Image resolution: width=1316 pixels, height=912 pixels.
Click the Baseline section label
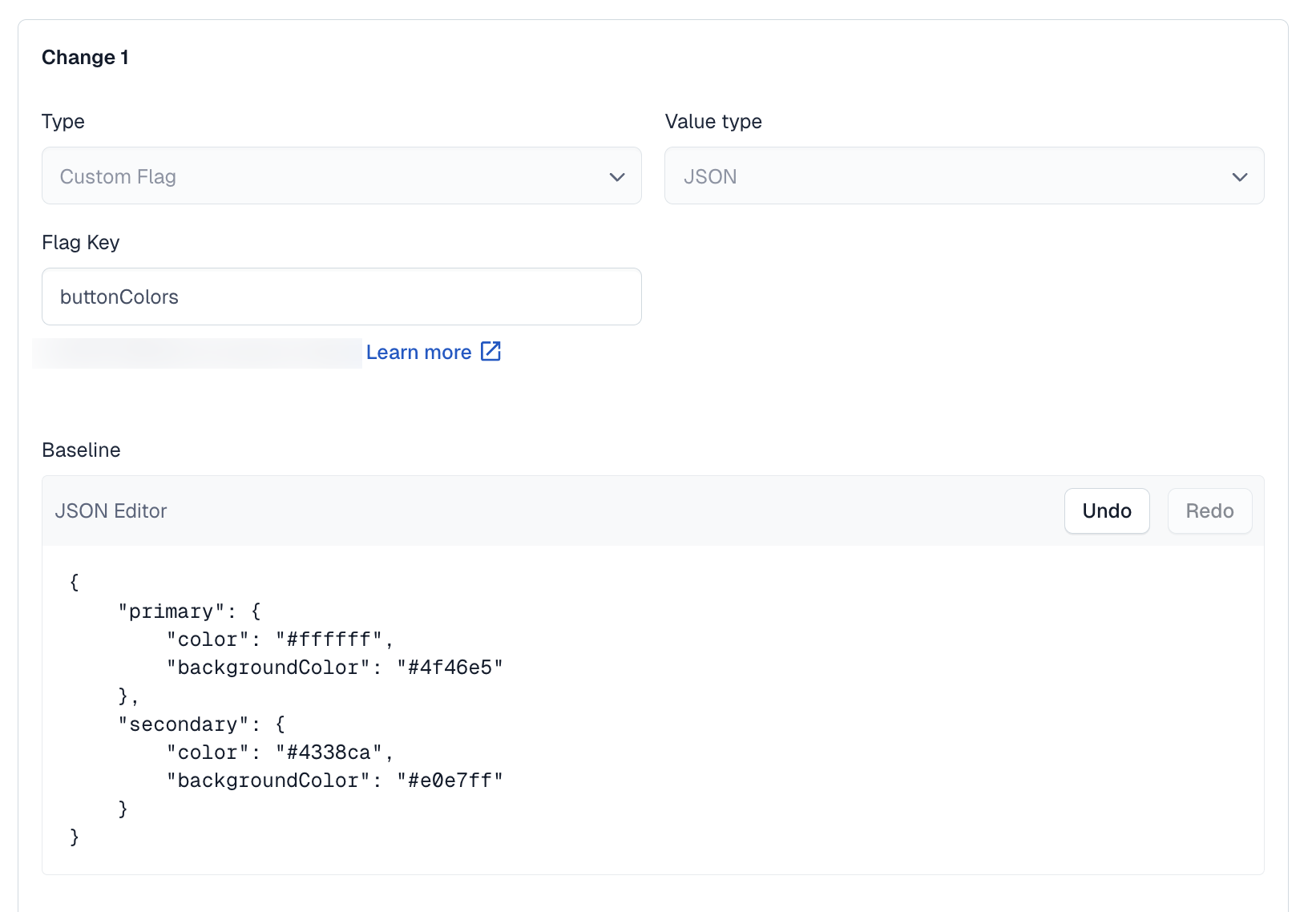pos(80,450)
